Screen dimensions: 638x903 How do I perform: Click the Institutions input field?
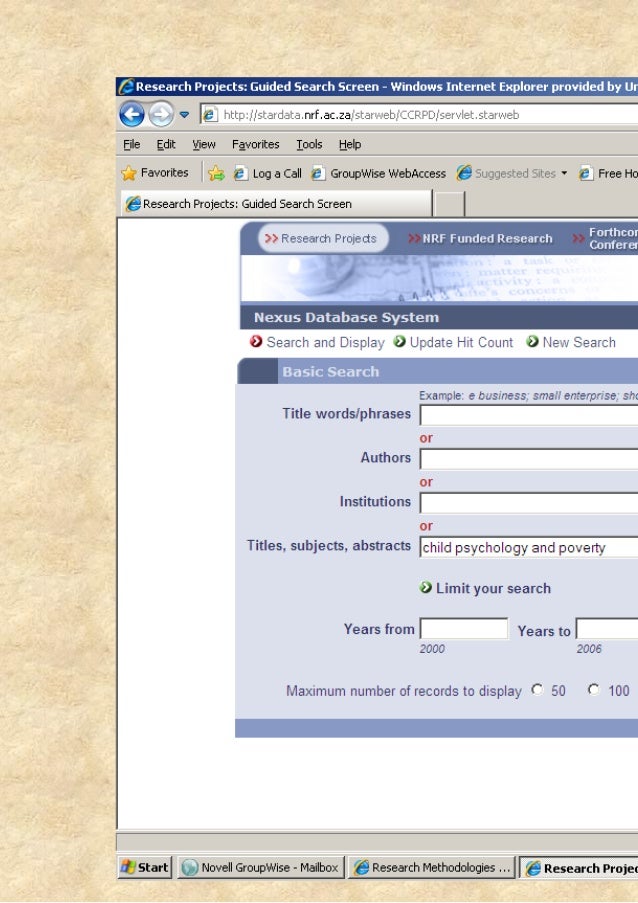tap(529, 503)
